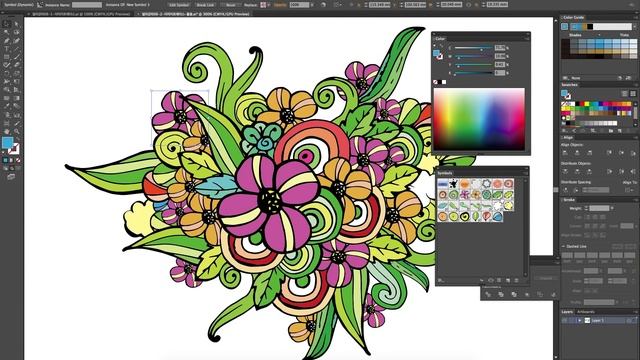The image size is (640, 360).
Task: Select the Eyedropper tool
Action: pos(7,106)
